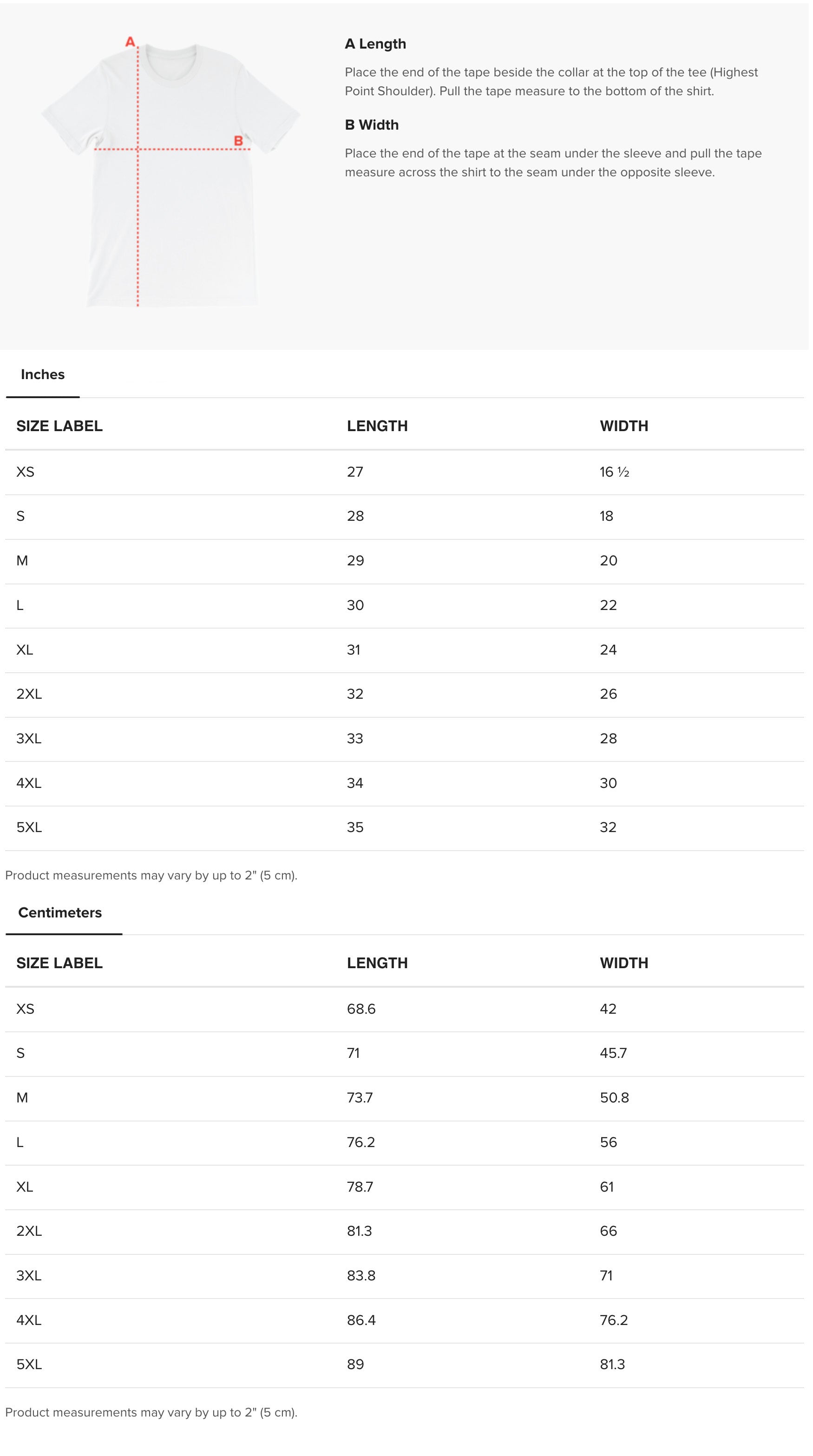Click the red A marker on shirt
813x1456 pixels.
130,42
